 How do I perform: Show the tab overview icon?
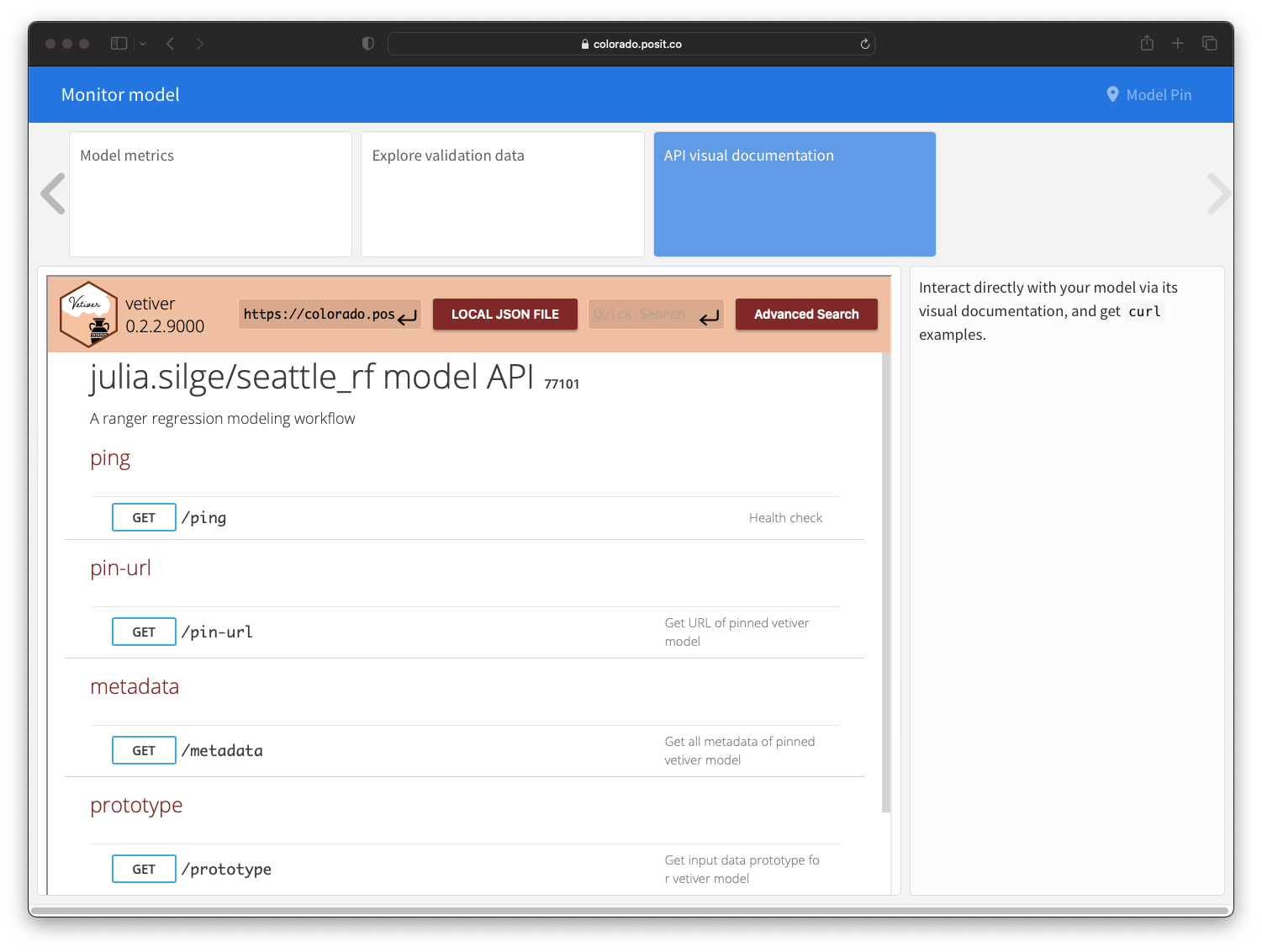coord(1210,44)
